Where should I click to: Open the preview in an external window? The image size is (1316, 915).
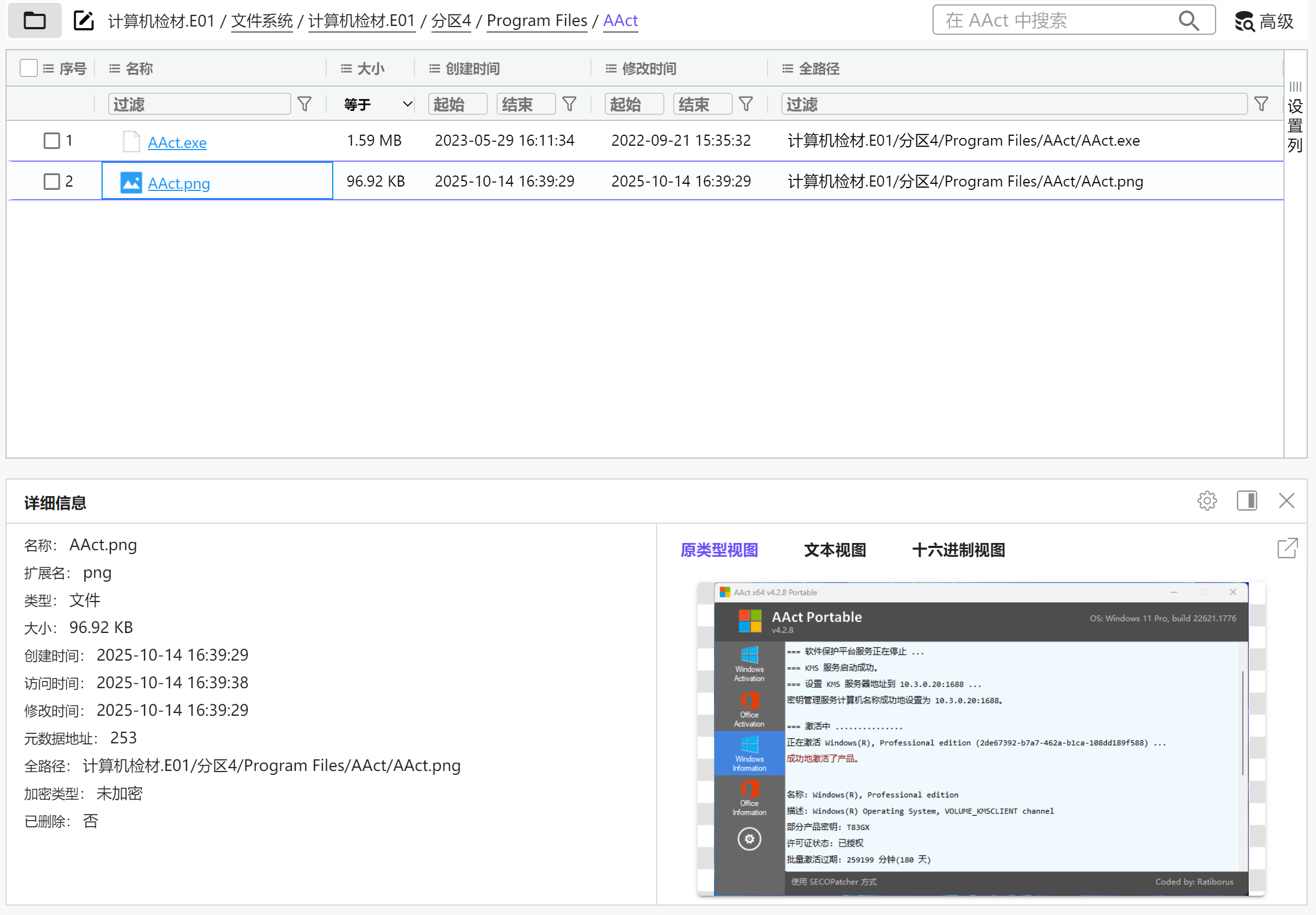pos(1287,548)
